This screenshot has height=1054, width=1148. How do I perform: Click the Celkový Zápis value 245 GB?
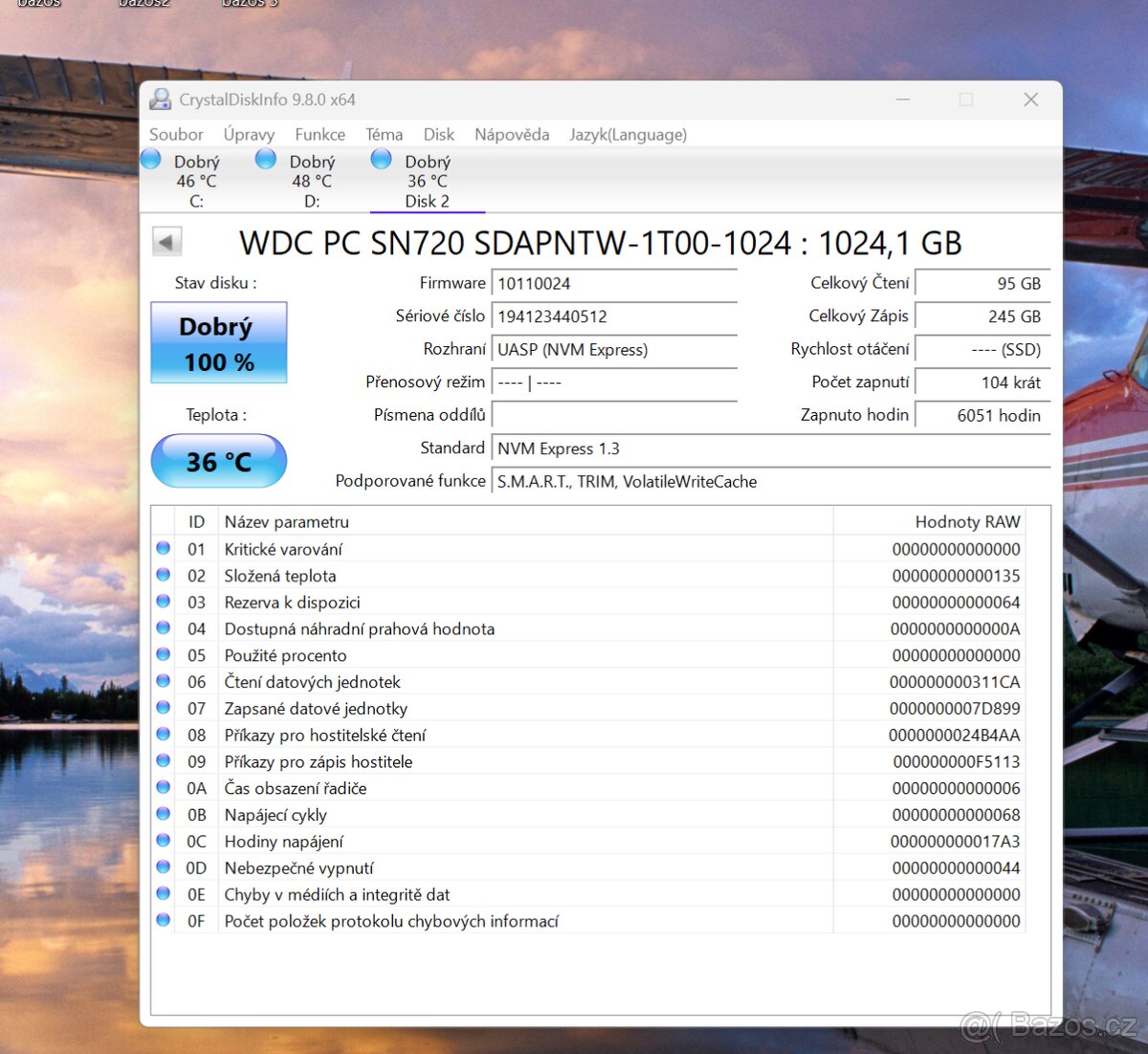coord(982,317)
